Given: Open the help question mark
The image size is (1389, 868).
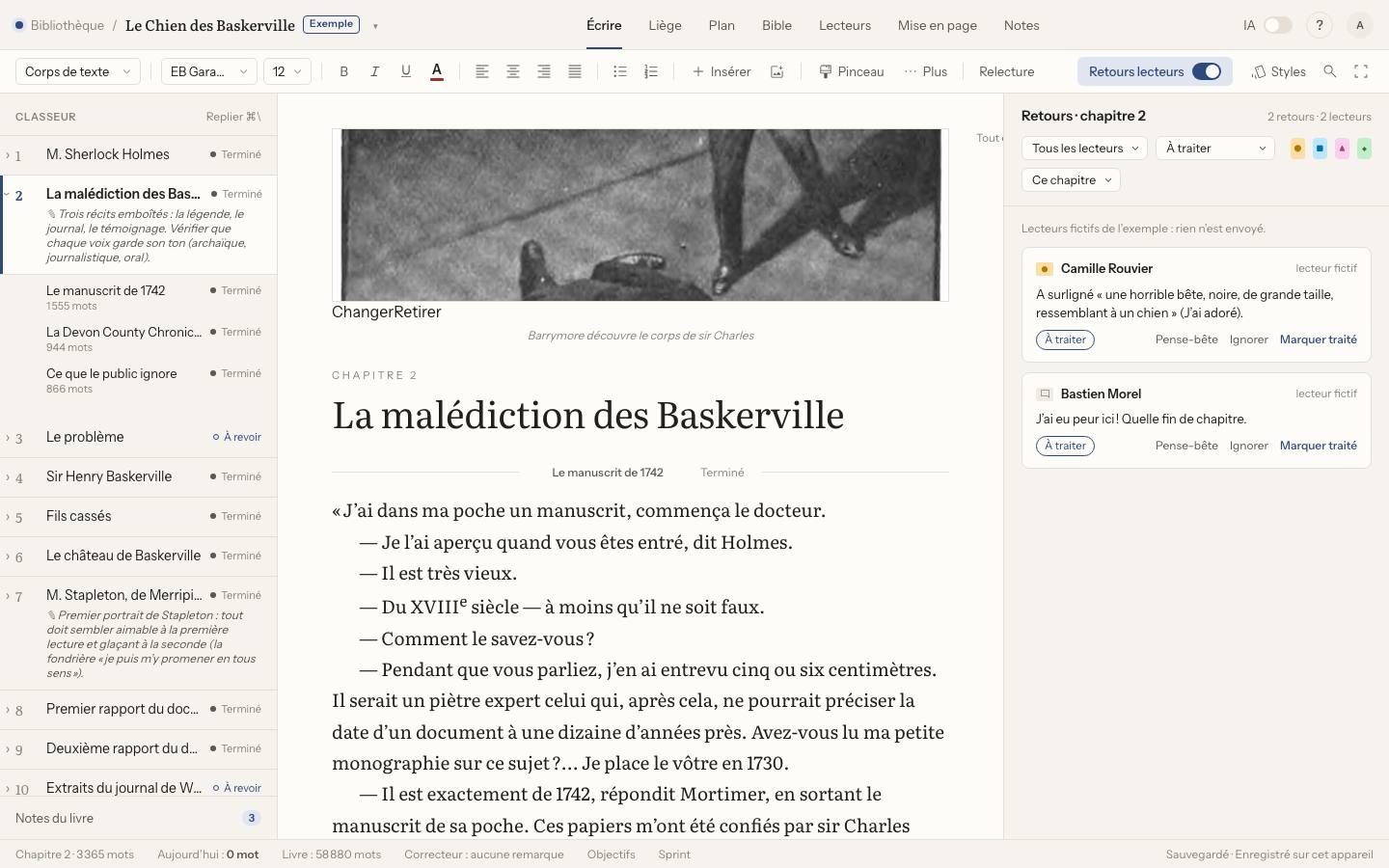Looking at the screenshot, I should click(1320, 25).
